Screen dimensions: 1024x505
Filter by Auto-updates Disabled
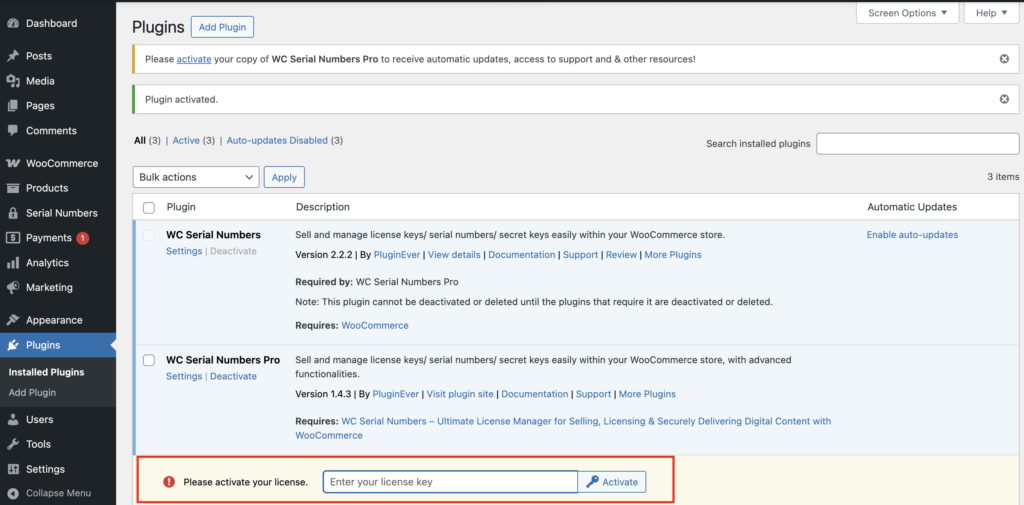pos(277,140)
